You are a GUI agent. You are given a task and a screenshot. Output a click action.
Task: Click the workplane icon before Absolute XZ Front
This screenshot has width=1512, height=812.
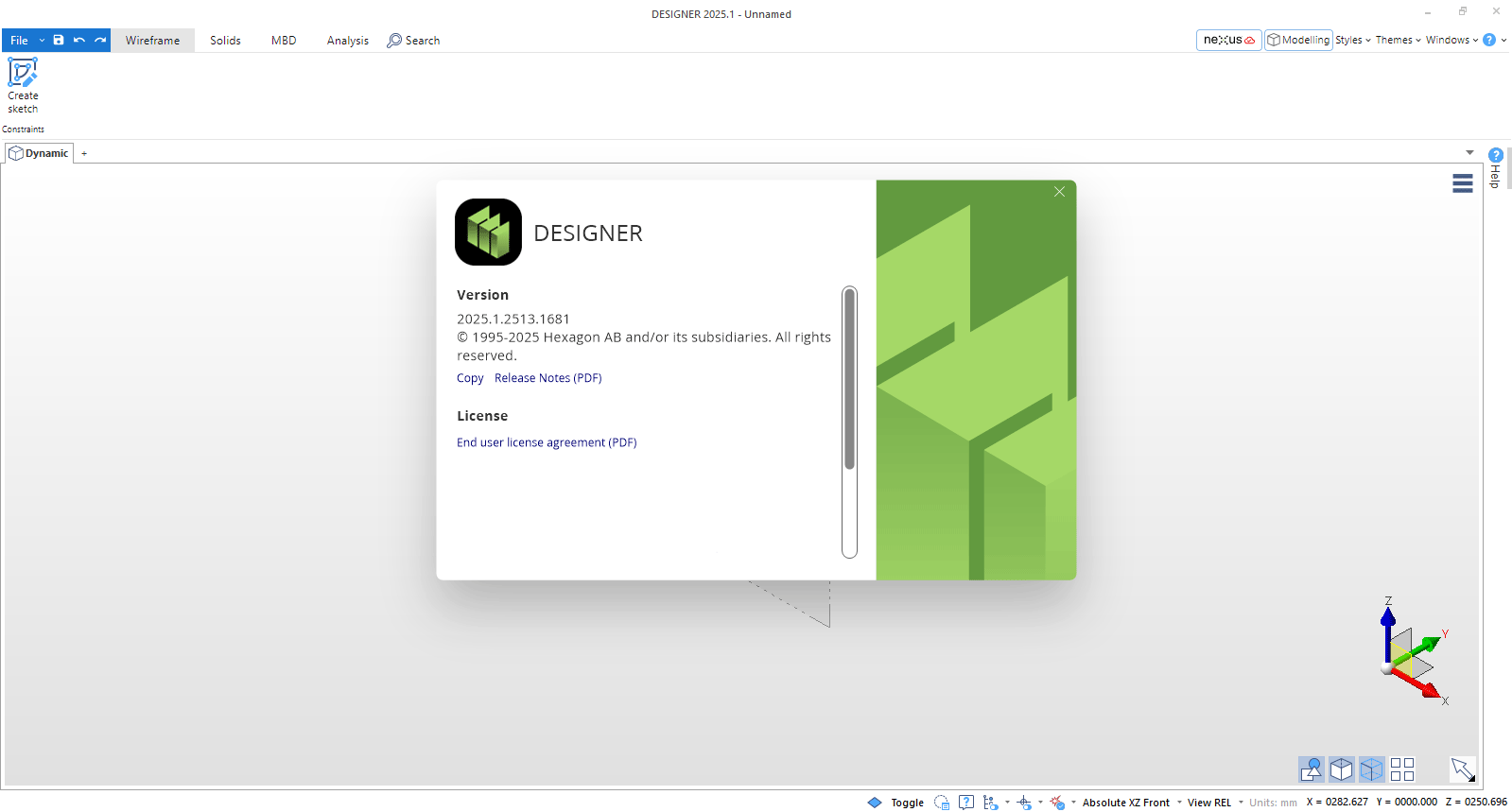coord(1057,803)
